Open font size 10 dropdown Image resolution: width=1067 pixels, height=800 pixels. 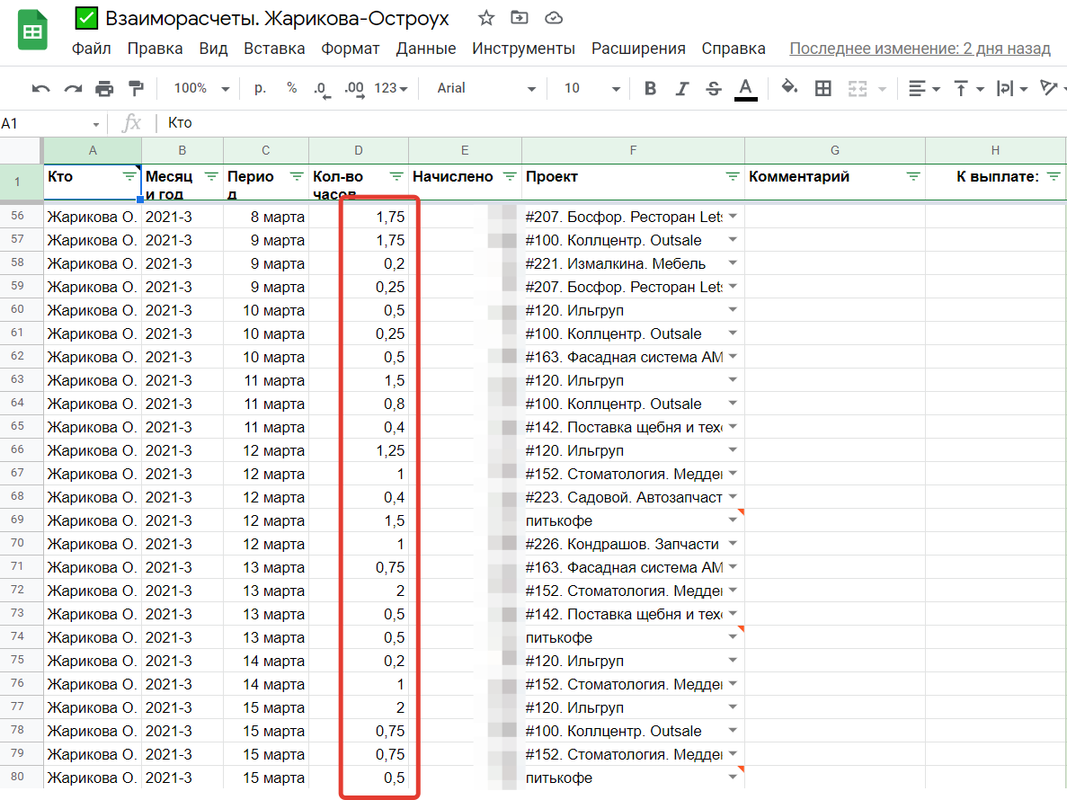pos(592,88)
